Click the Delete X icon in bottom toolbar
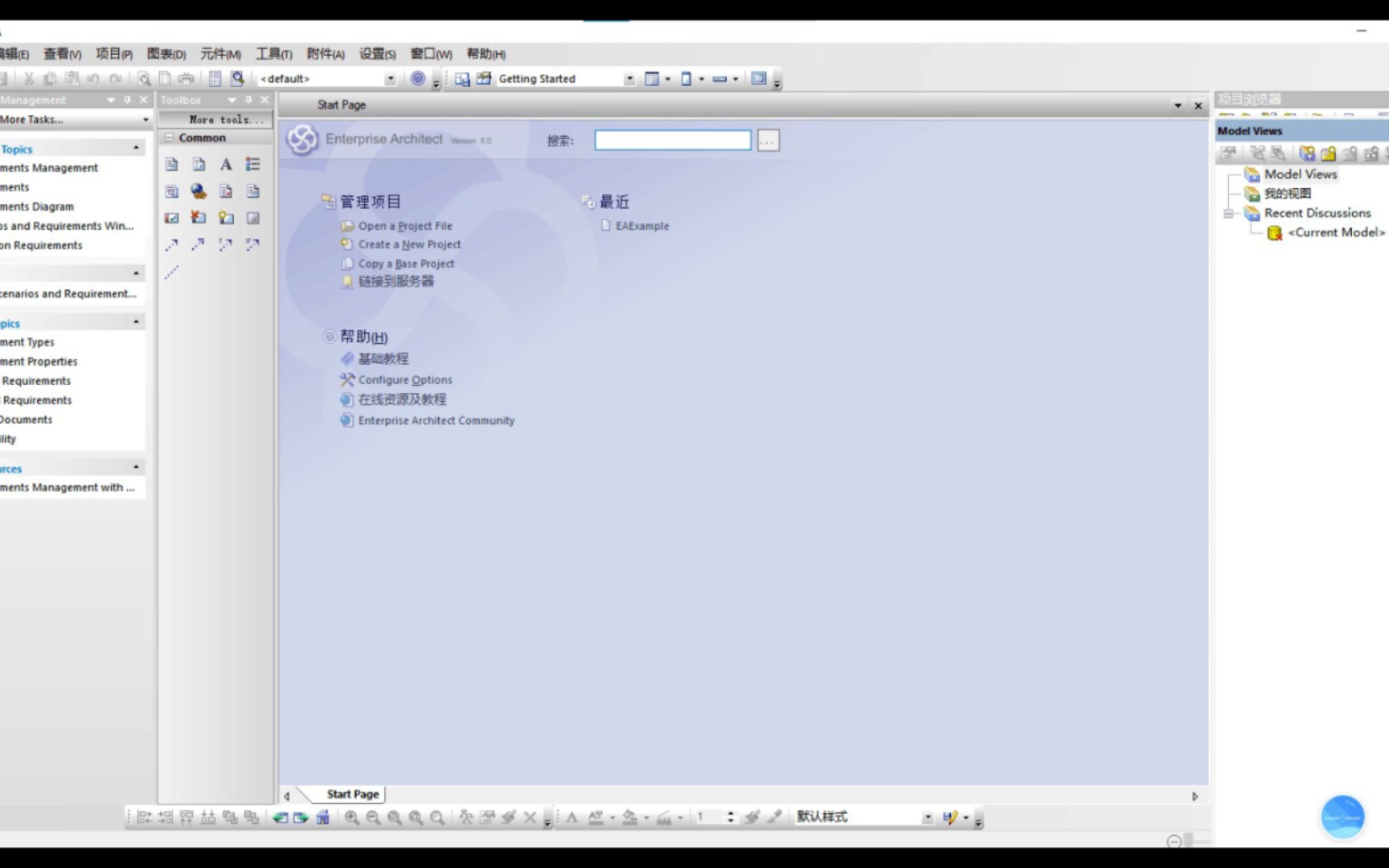The height and width of the screenshot is (868, 1389). pos(530,817)
